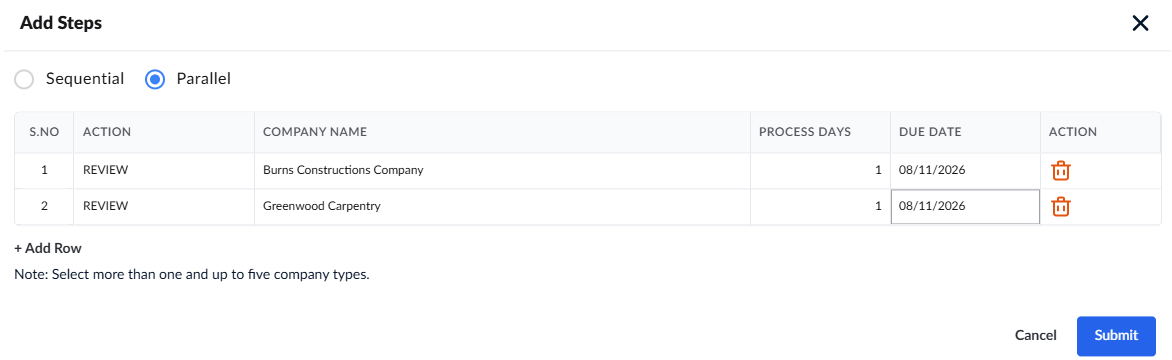Select the Sequential radio option

click(25, 79)
